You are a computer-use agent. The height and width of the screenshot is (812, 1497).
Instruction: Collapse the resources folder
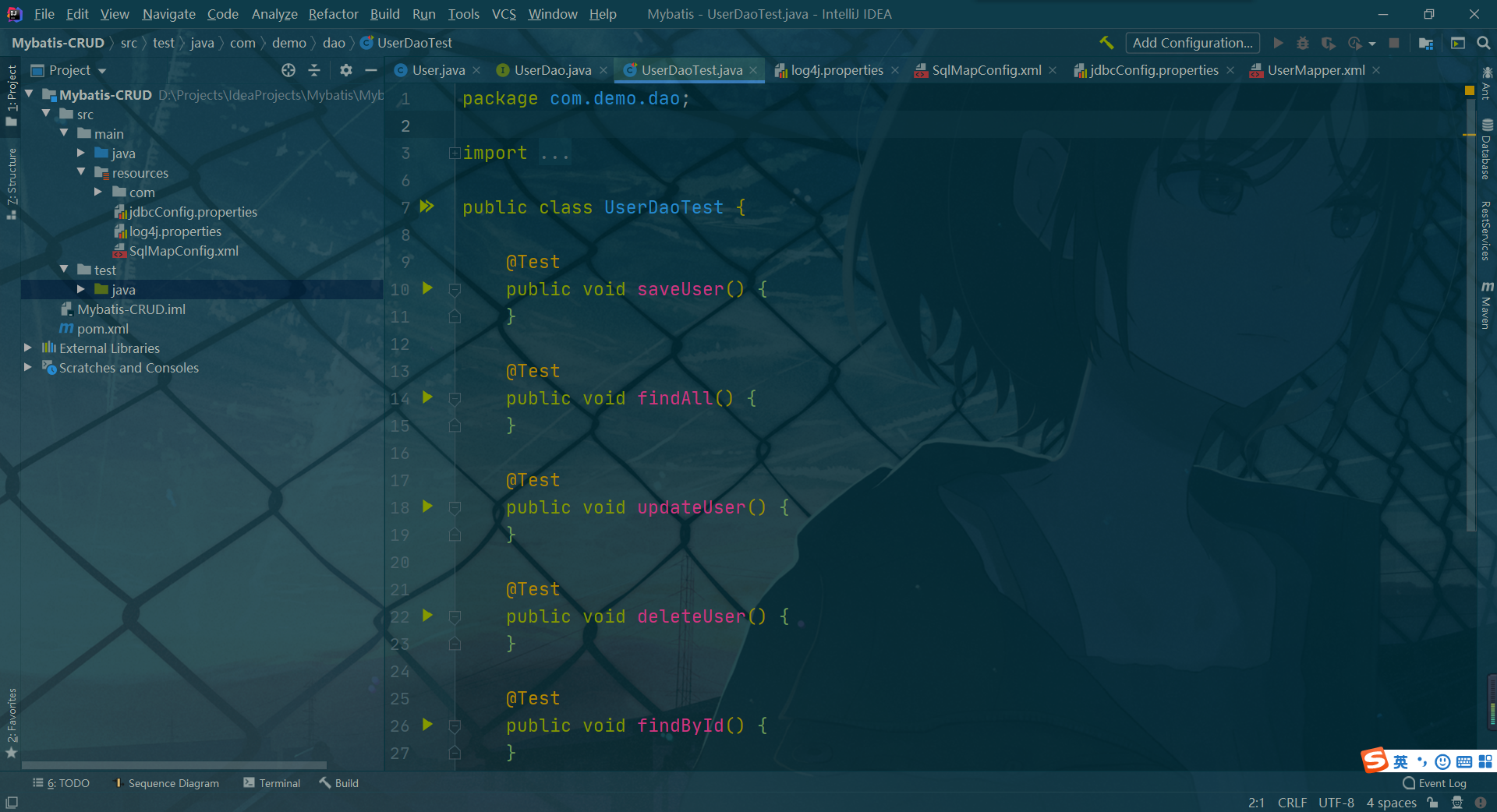tap(81, 172)
